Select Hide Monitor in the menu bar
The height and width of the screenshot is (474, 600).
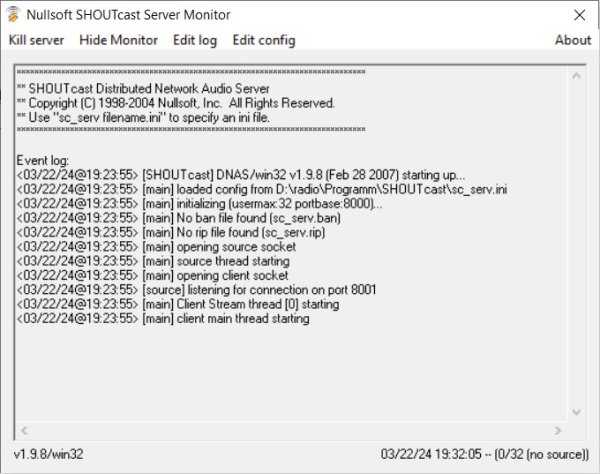tap(118, 40)
